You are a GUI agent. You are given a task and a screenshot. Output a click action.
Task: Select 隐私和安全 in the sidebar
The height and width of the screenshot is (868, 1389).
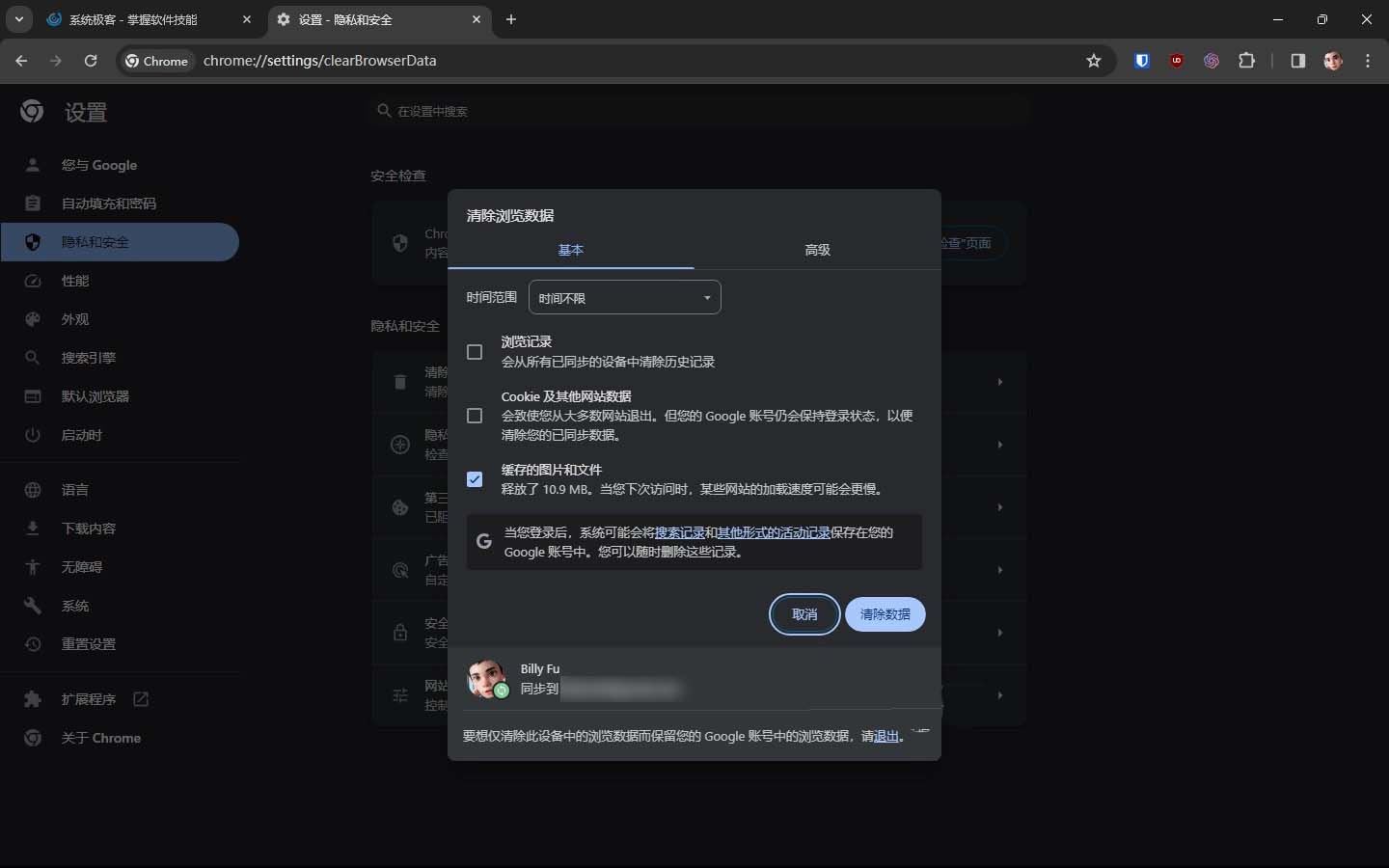(x=120, y=242)
